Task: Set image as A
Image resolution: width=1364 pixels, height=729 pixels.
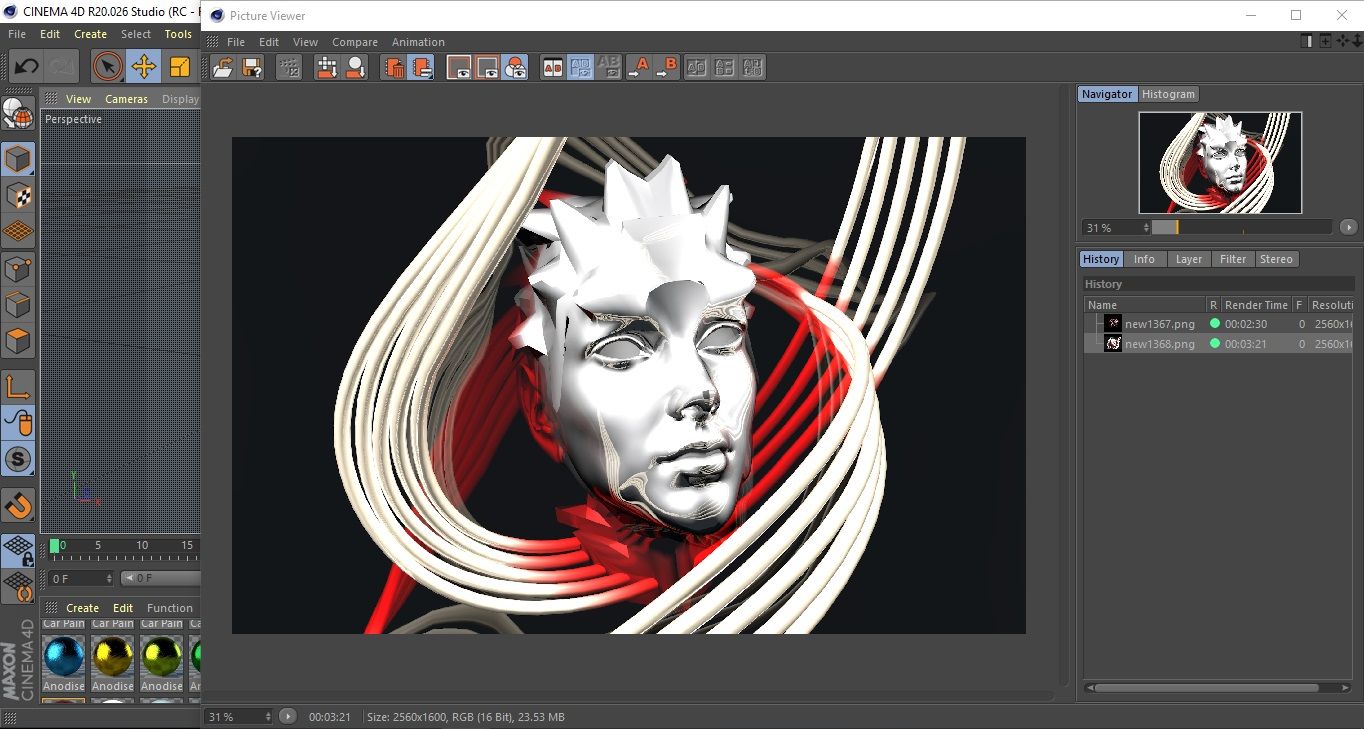Action: click(x=638, y=67)
